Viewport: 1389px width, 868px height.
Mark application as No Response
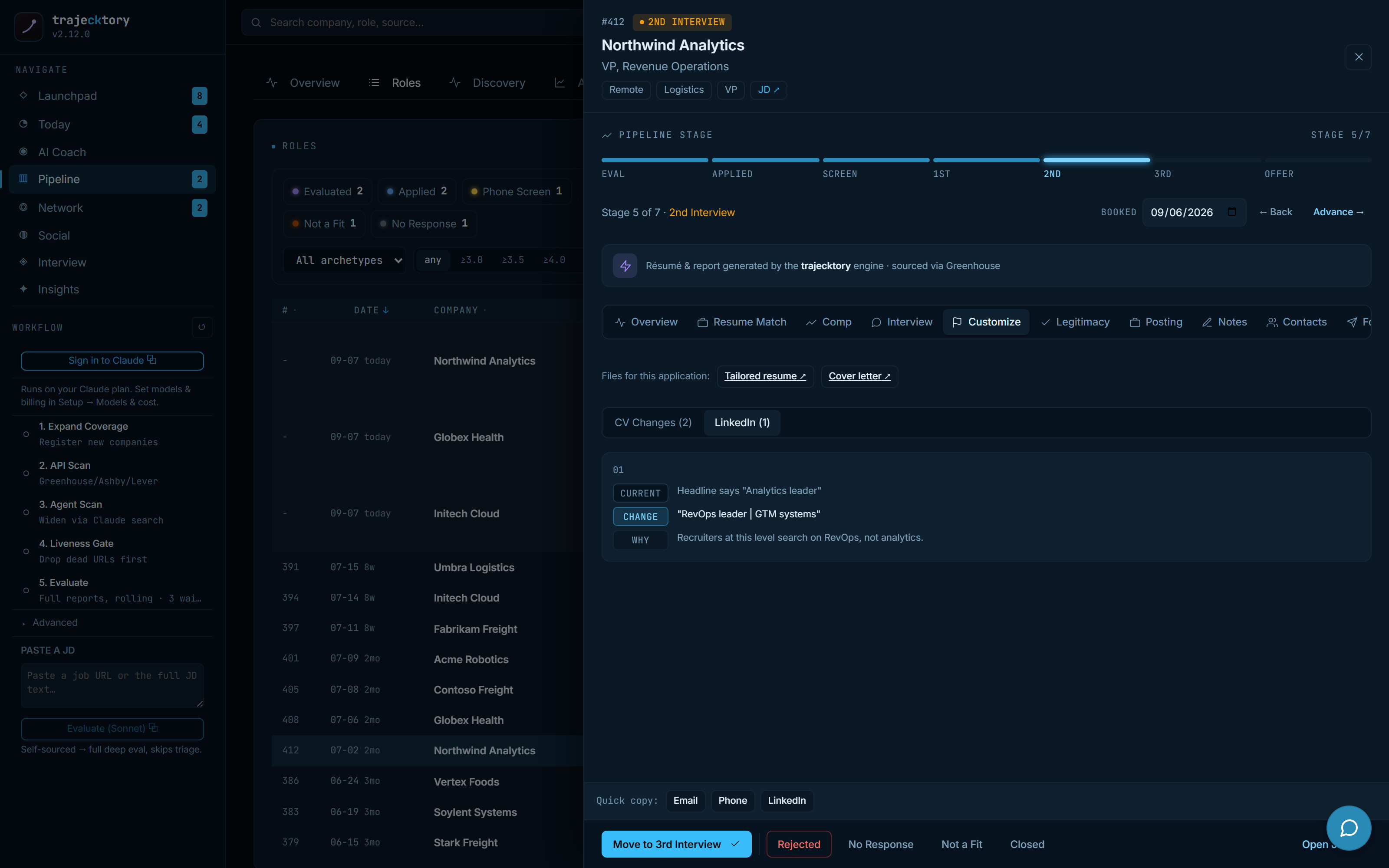click(880, 844)
